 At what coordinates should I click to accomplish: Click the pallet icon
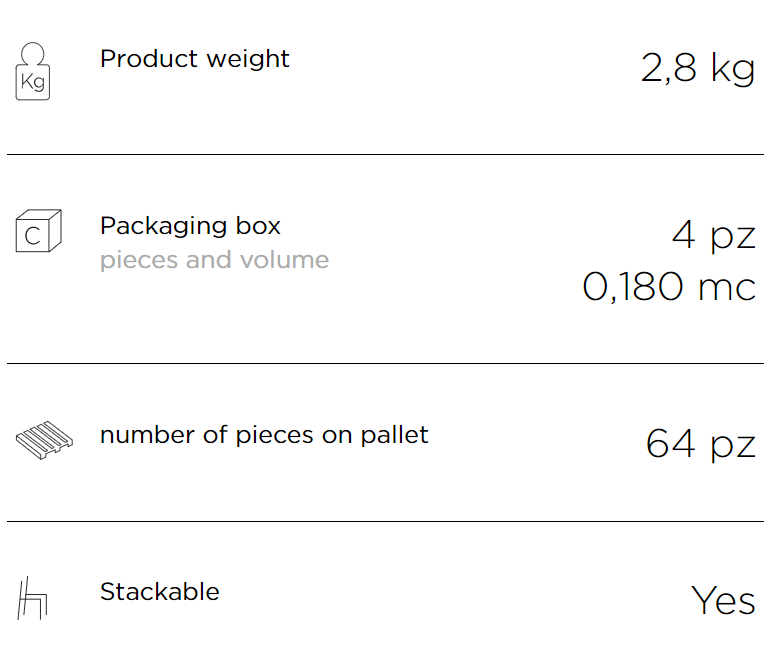tap(44, 440)
